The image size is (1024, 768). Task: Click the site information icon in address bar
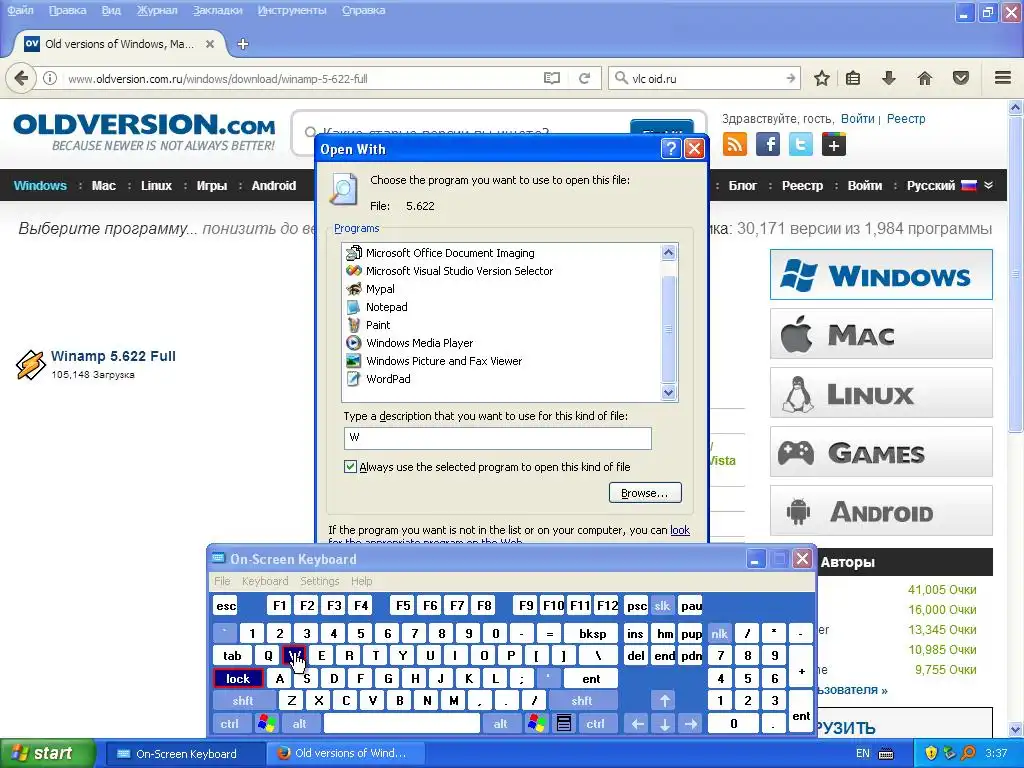click(x=50, y=78)
